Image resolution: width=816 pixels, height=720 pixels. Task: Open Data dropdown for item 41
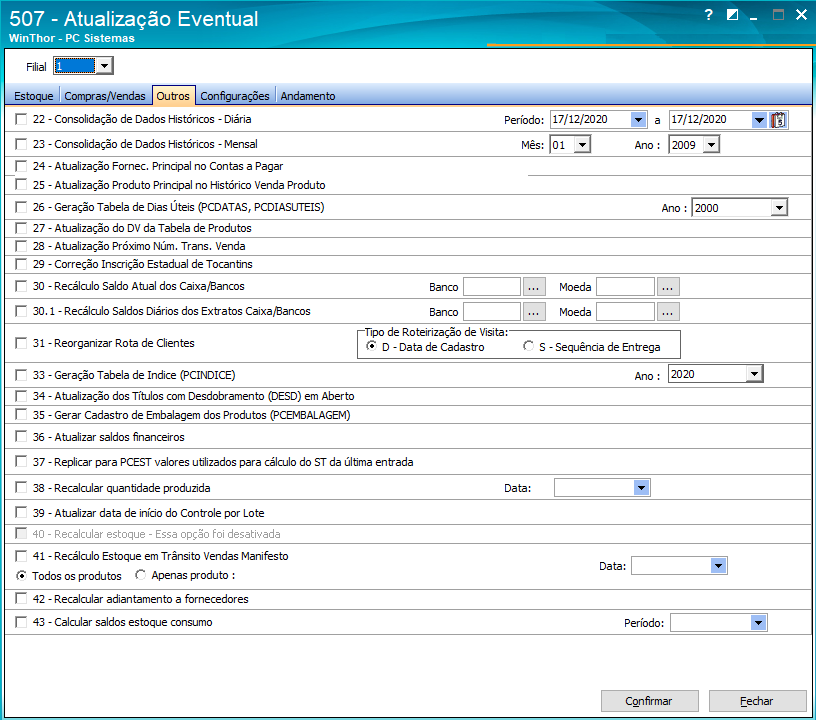click(x=719, y=566)
